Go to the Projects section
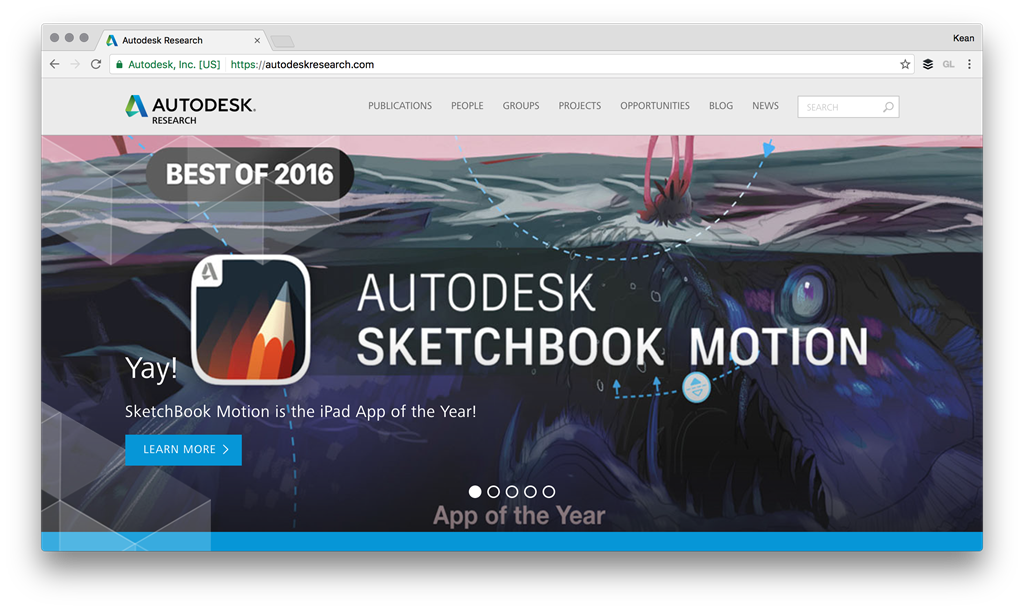 click(x=580, y=106)
